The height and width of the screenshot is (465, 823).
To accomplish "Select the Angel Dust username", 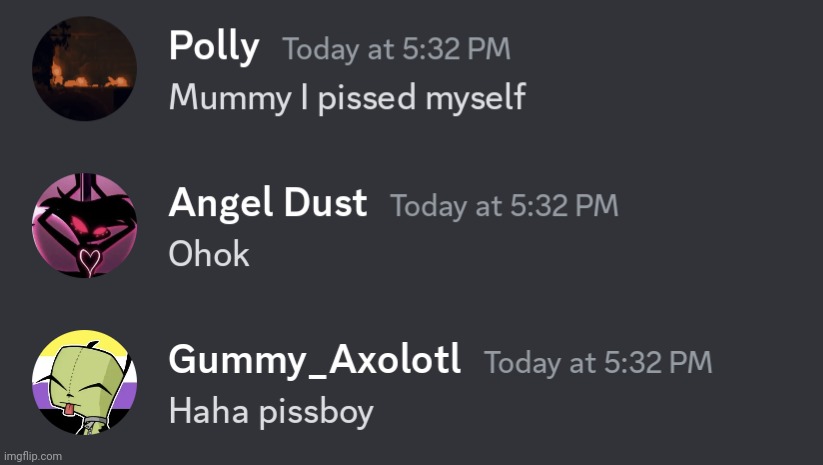I will (267, 203).
